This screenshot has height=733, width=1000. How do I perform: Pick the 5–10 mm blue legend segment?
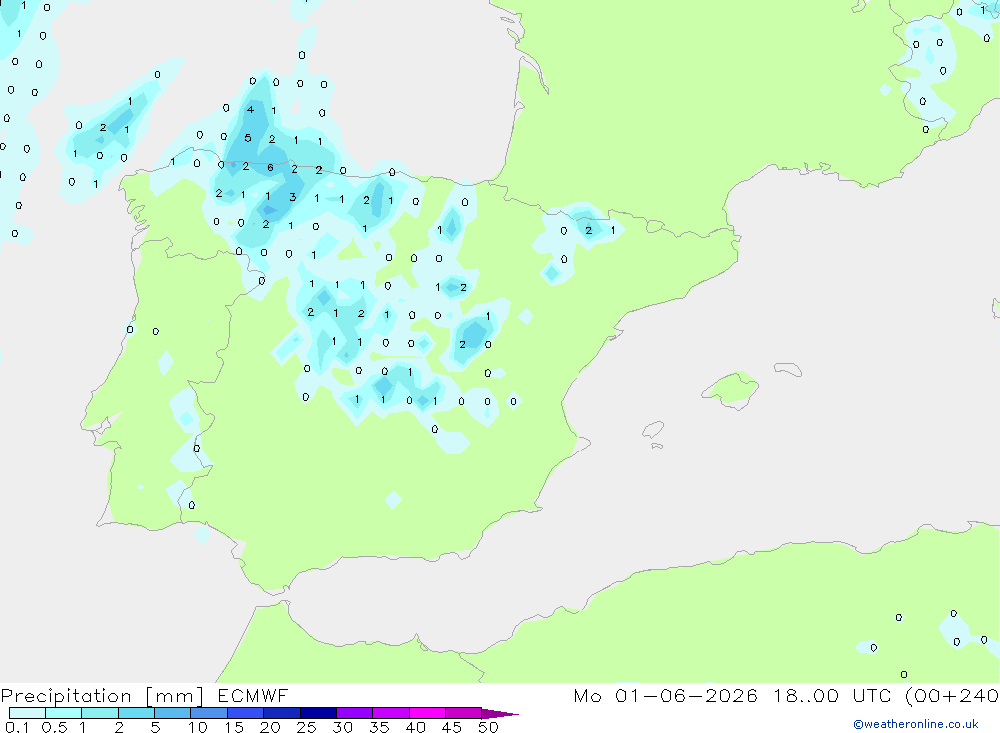[x=173, y=713]
